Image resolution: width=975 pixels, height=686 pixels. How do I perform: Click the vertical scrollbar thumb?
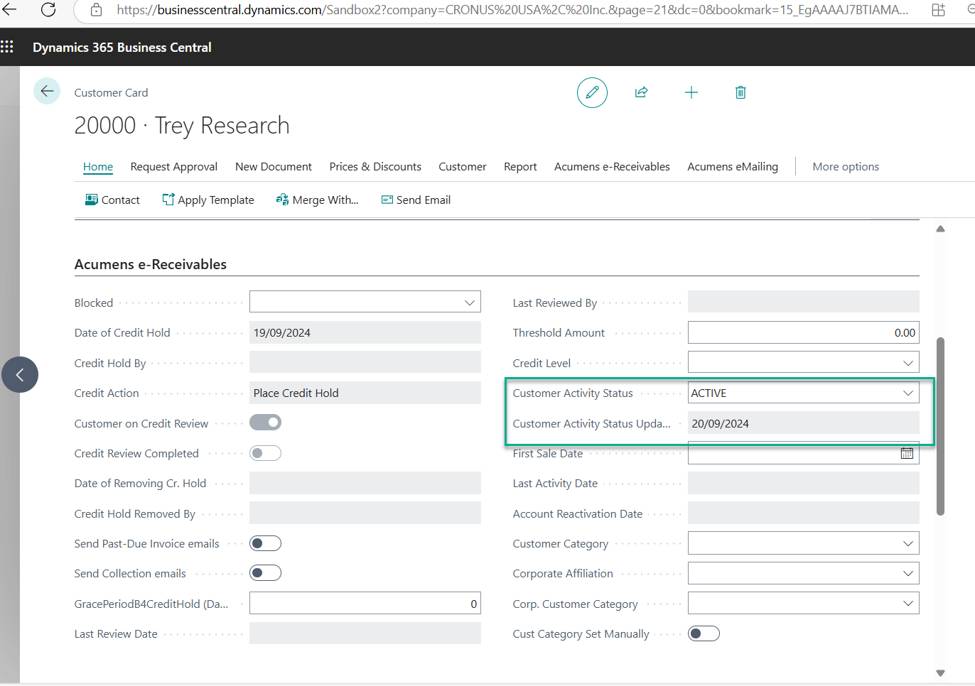point(940,426)
